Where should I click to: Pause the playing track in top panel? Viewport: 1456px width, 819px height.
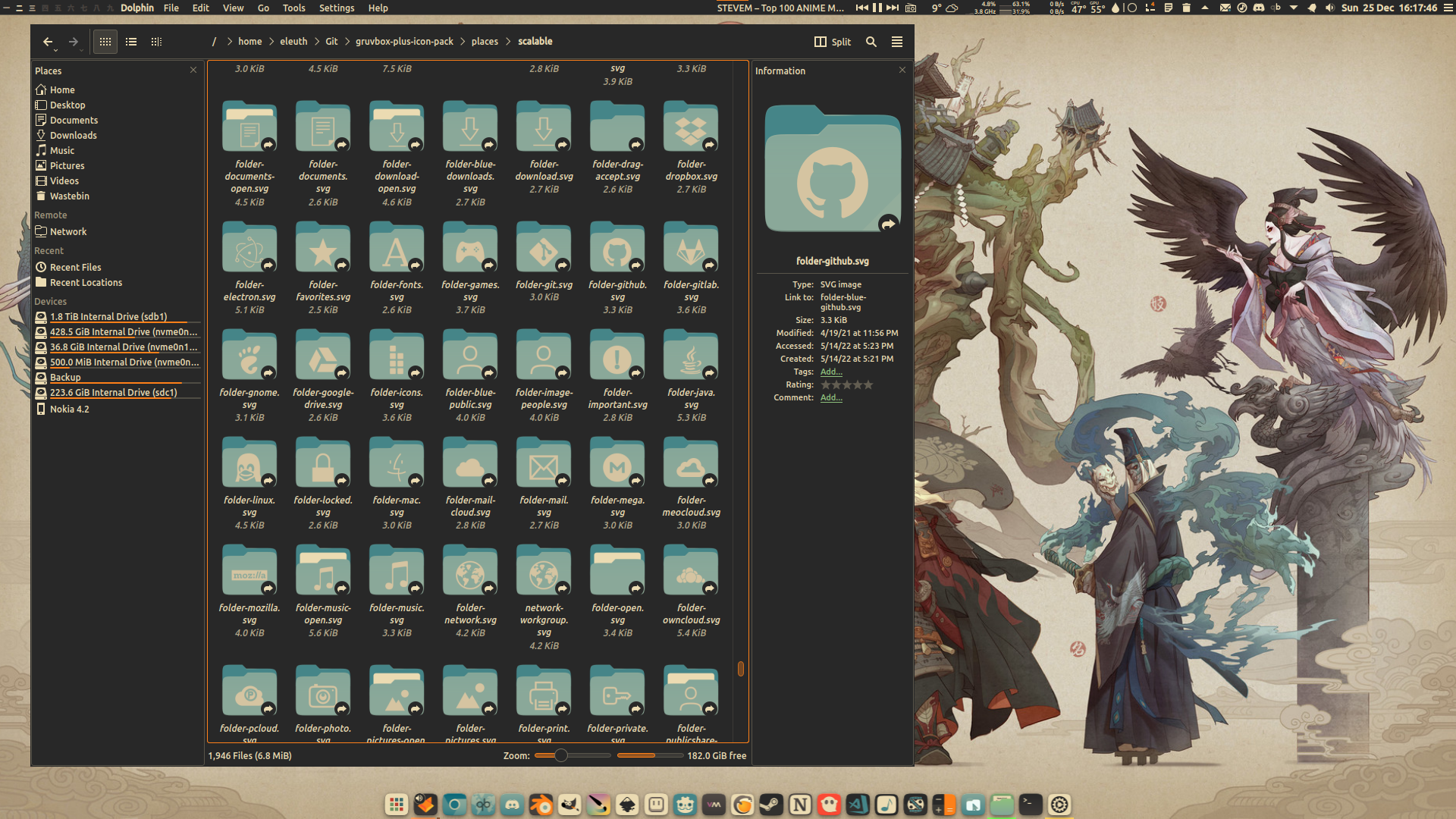click(877, 8)
